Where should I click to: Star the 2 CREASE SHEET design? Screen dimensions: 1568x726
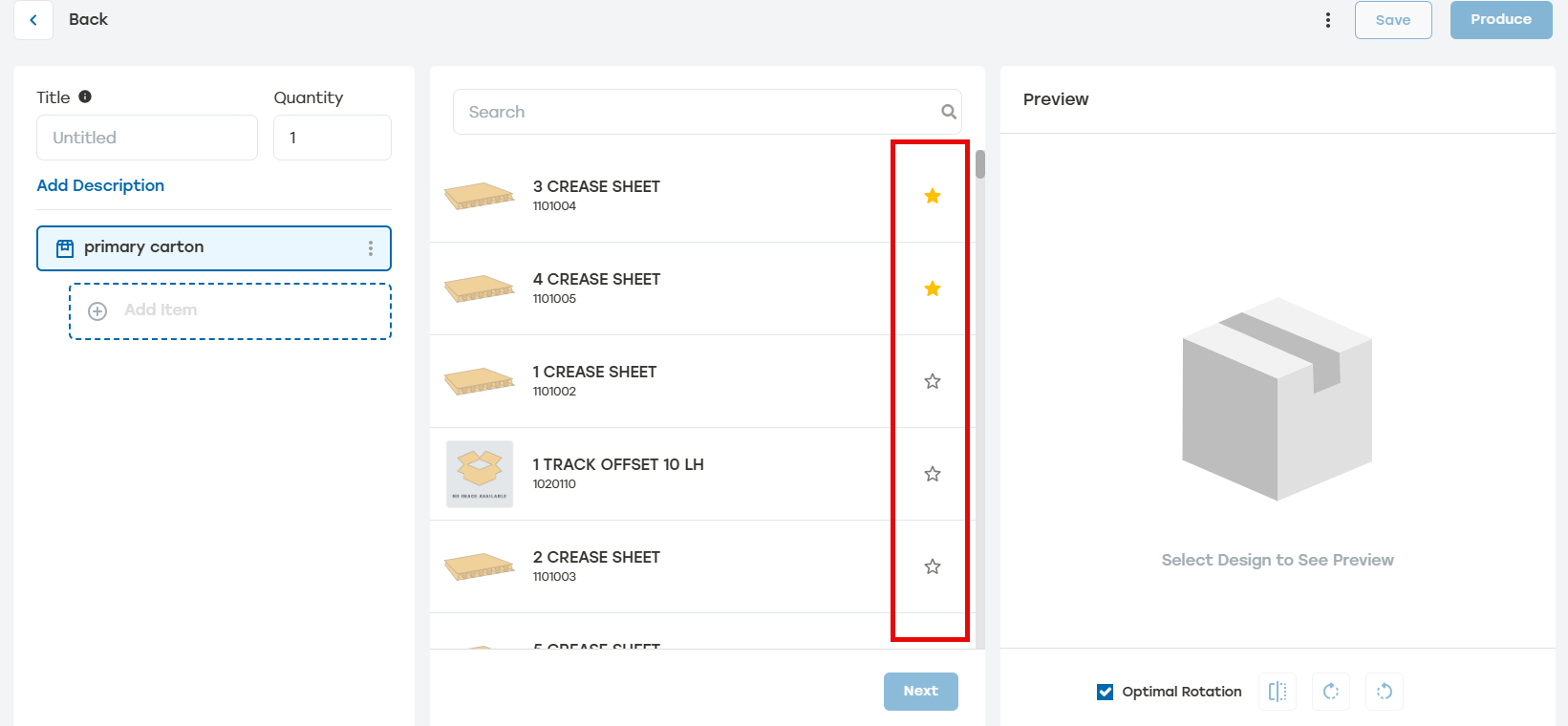tap(933, 566)
